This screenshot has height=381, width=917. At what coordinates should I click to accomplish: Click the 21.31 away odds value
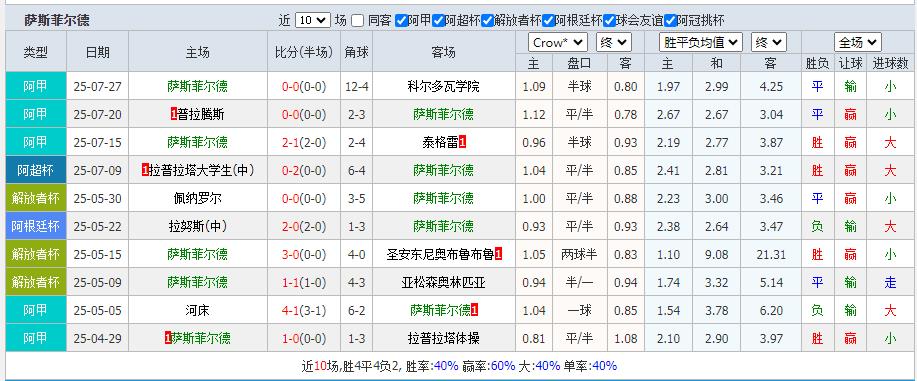tap(771, 255)
